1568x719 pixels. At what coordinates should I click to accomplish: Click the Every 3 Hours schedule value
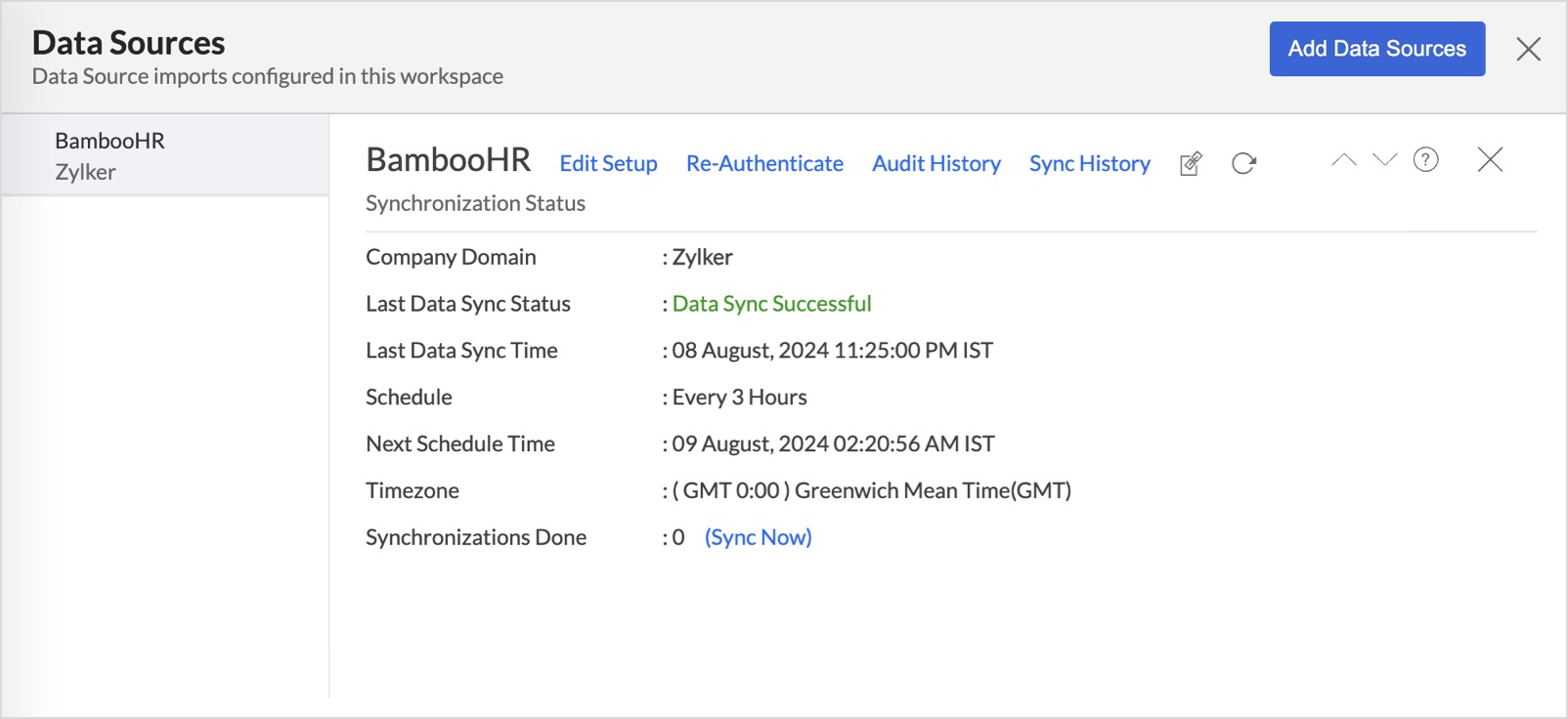coord(739,398)
